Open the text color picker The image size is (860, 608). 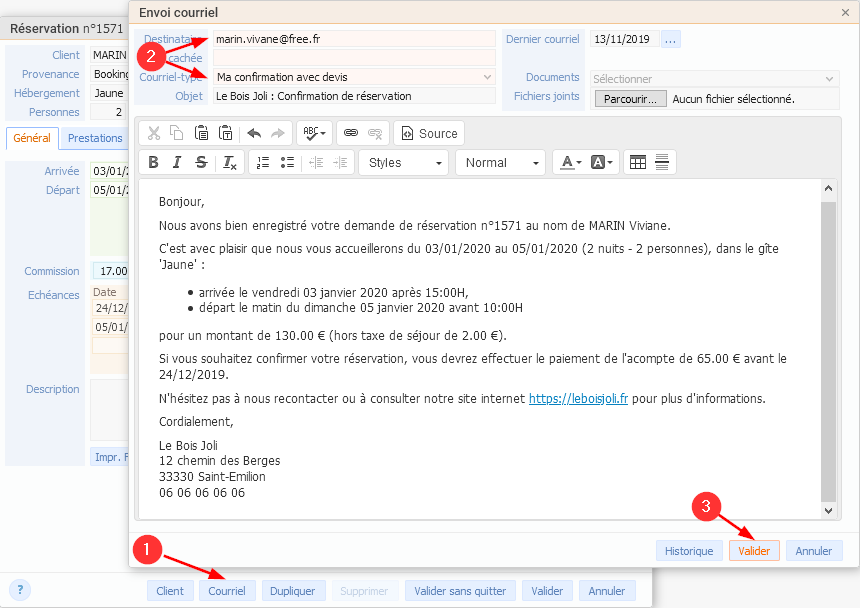click(x=570, y=163)
